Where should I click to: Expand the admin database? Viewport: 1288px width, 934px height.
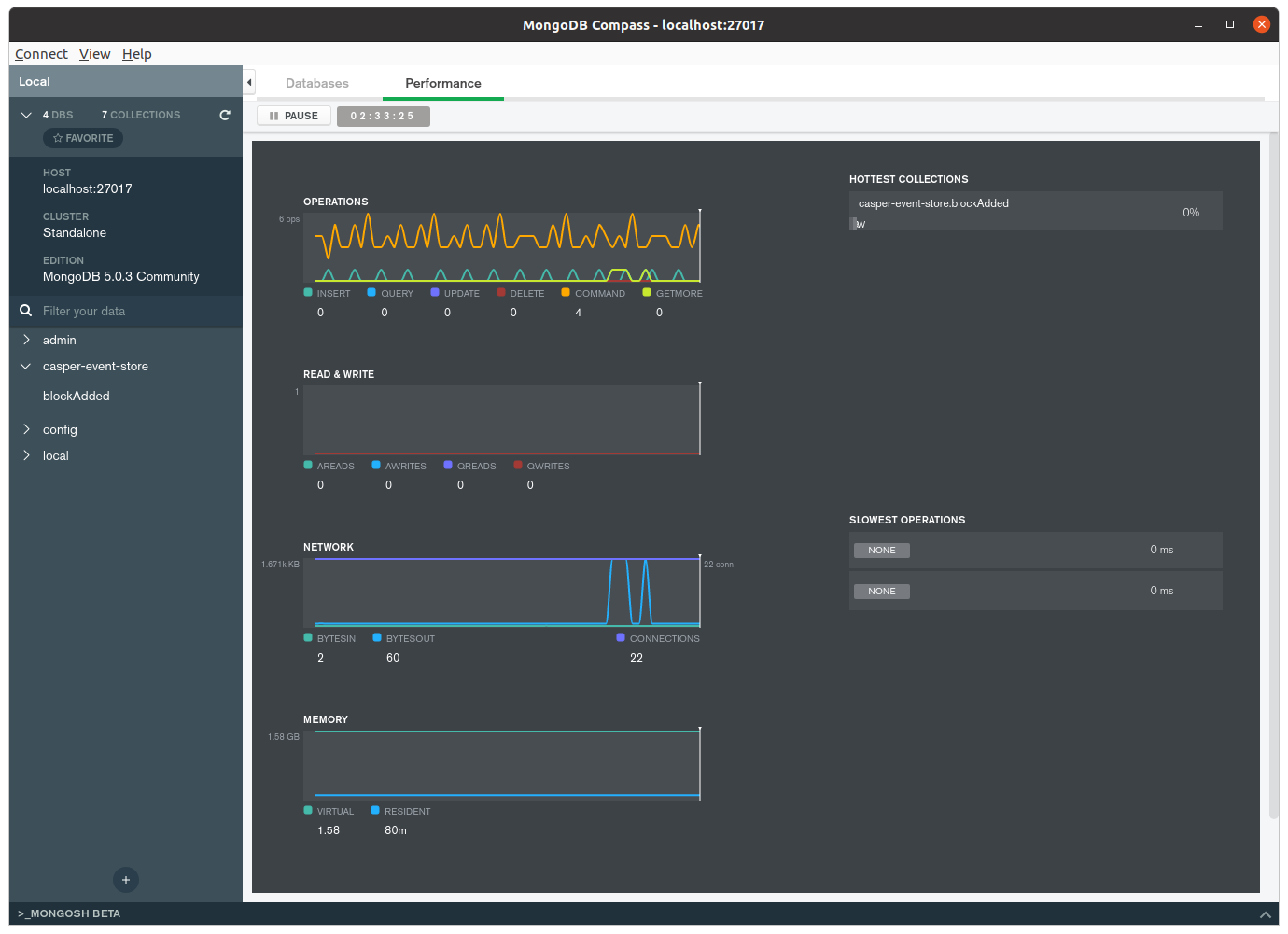click(26, 340)
